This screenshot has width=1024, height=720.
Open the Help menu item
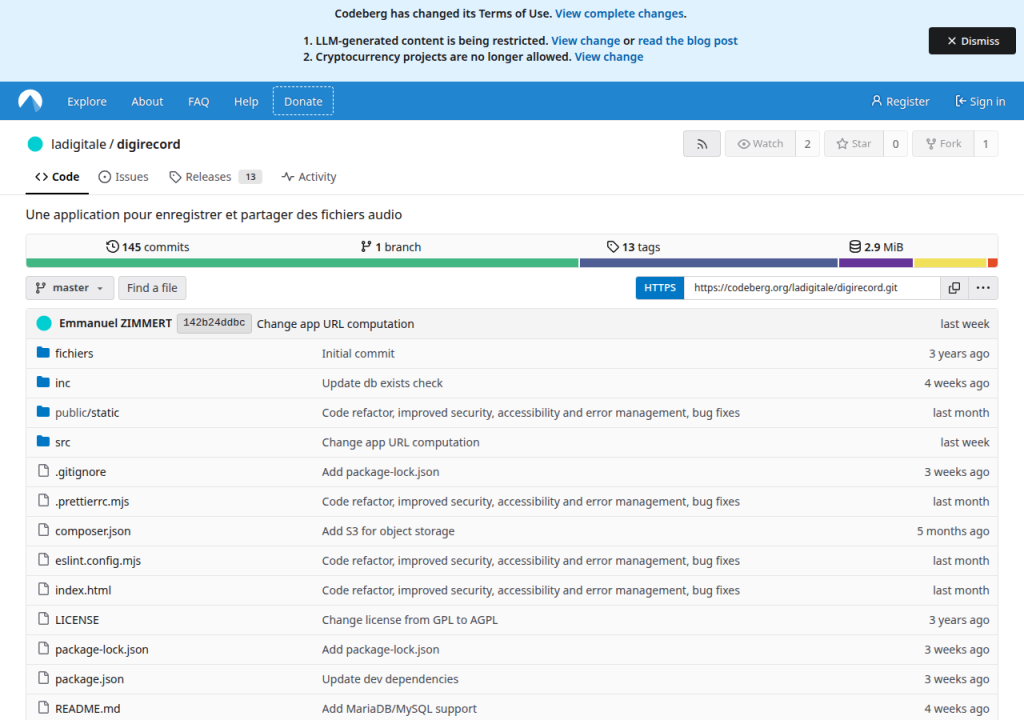tap(246, 101)
